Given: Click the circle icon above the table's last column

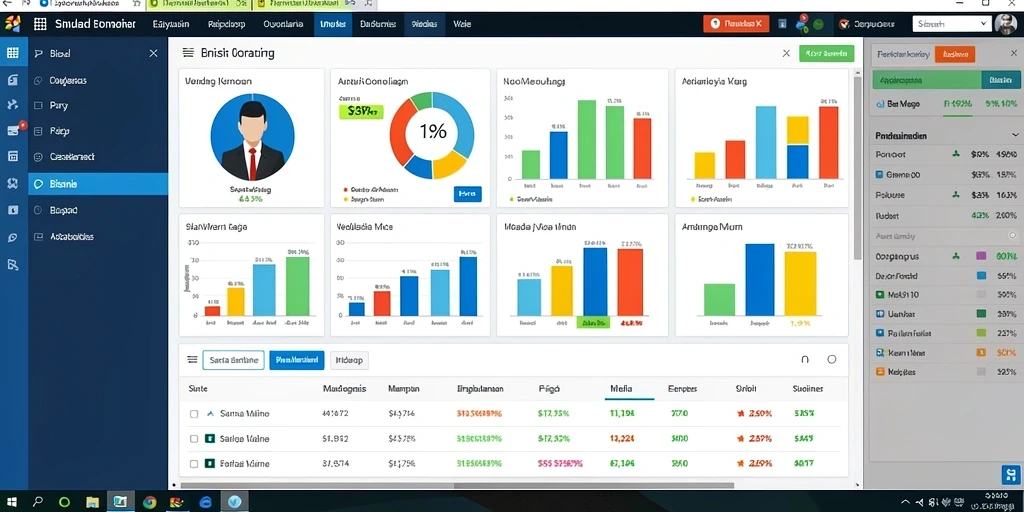Looking at the screenshot, I should pos(831,359).
